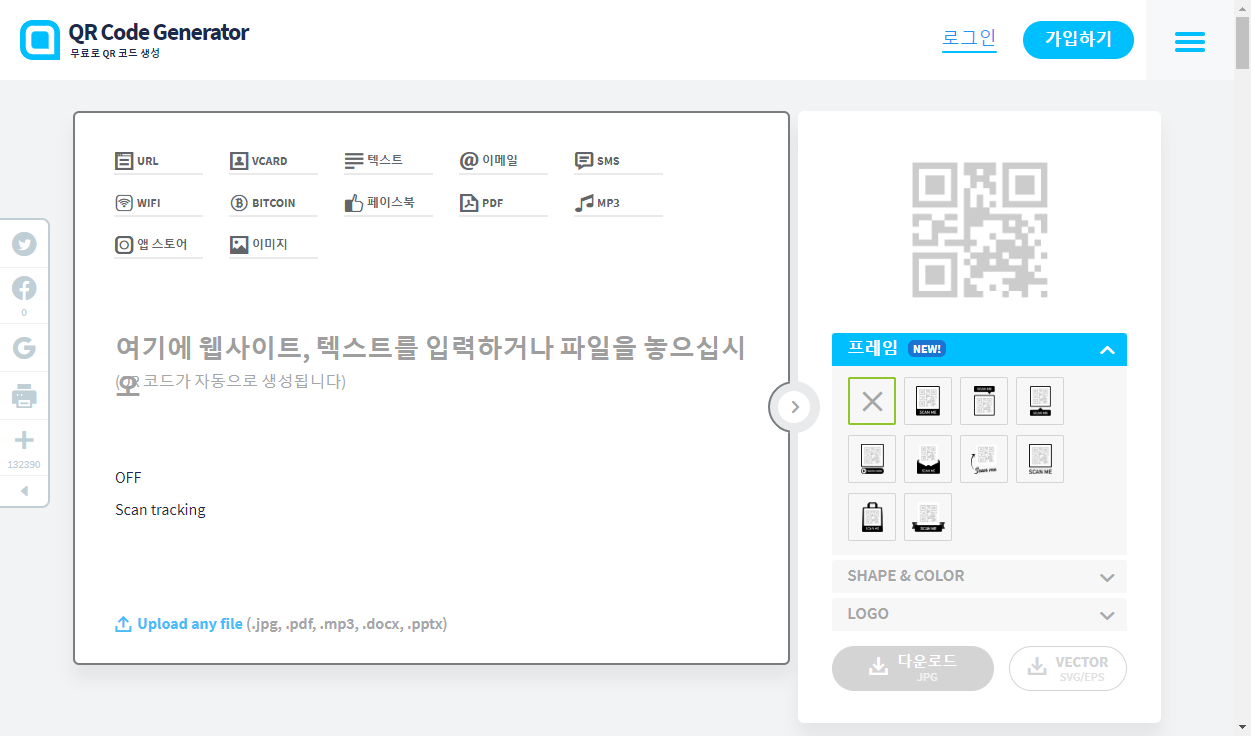Image resolution: width=1251 pixels, height=736 pixels.
Task: Share via the Twitter sidebar icon
Action: (x=24, y=244)
